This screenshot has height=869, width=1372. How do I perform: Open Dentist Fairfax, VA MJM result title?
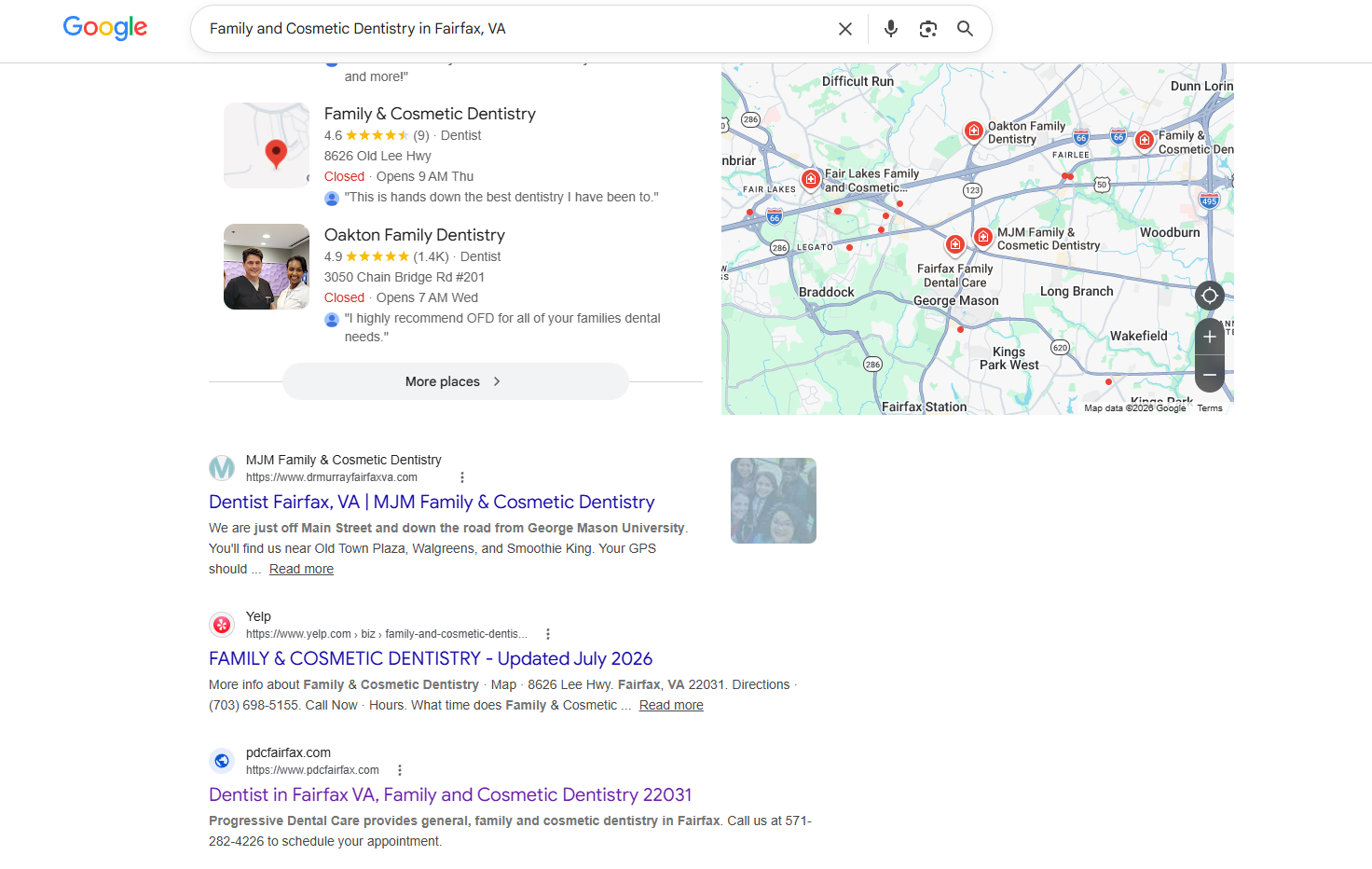click(x=432, y=502)
